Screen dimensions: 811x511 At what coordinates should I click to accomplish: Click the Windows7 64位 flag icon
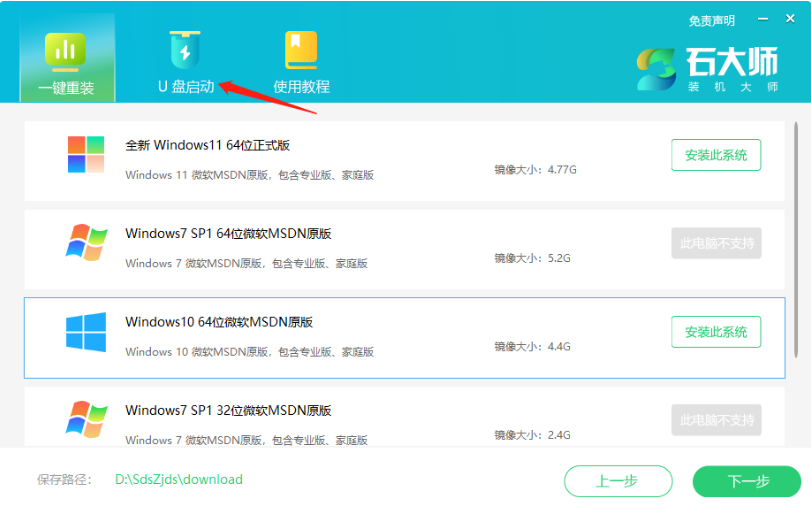[x=86, y=243]
